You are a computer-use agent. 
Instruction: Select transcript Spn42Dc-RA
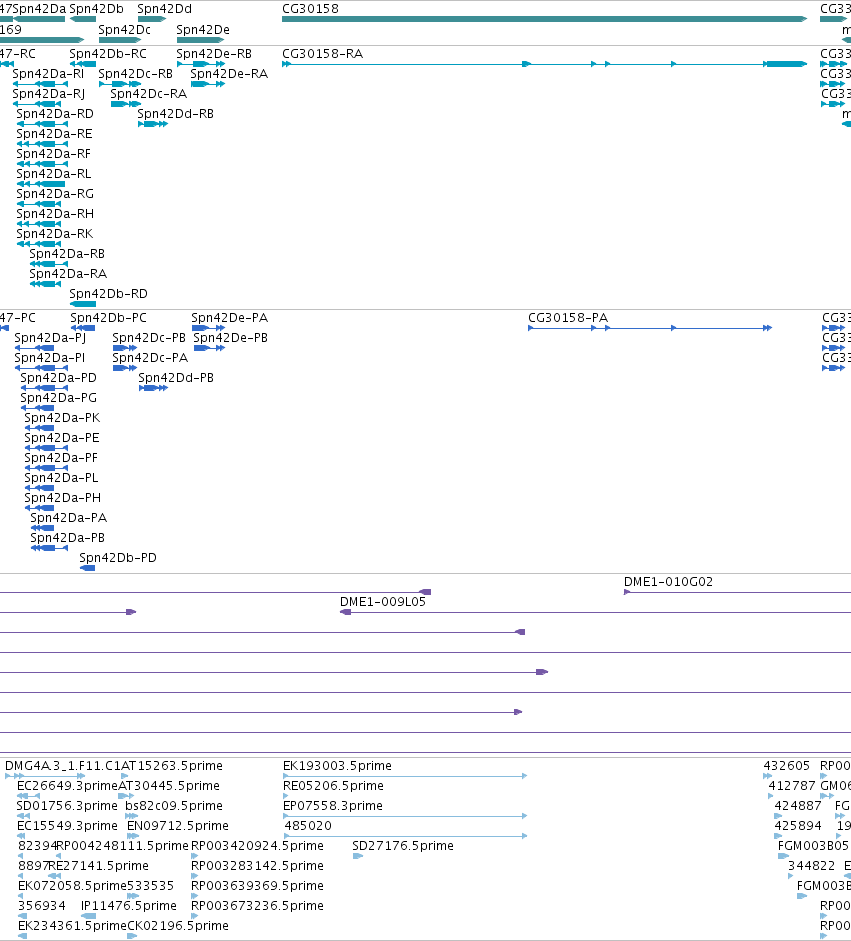[x=149, y=94]
